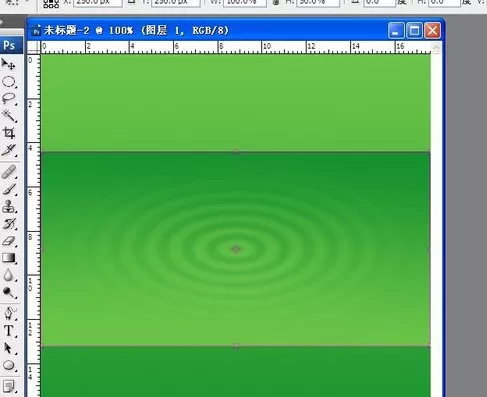This screenshot has width=487, height=397.
Task: Click the vertical ruler
Action: (33, 225)
